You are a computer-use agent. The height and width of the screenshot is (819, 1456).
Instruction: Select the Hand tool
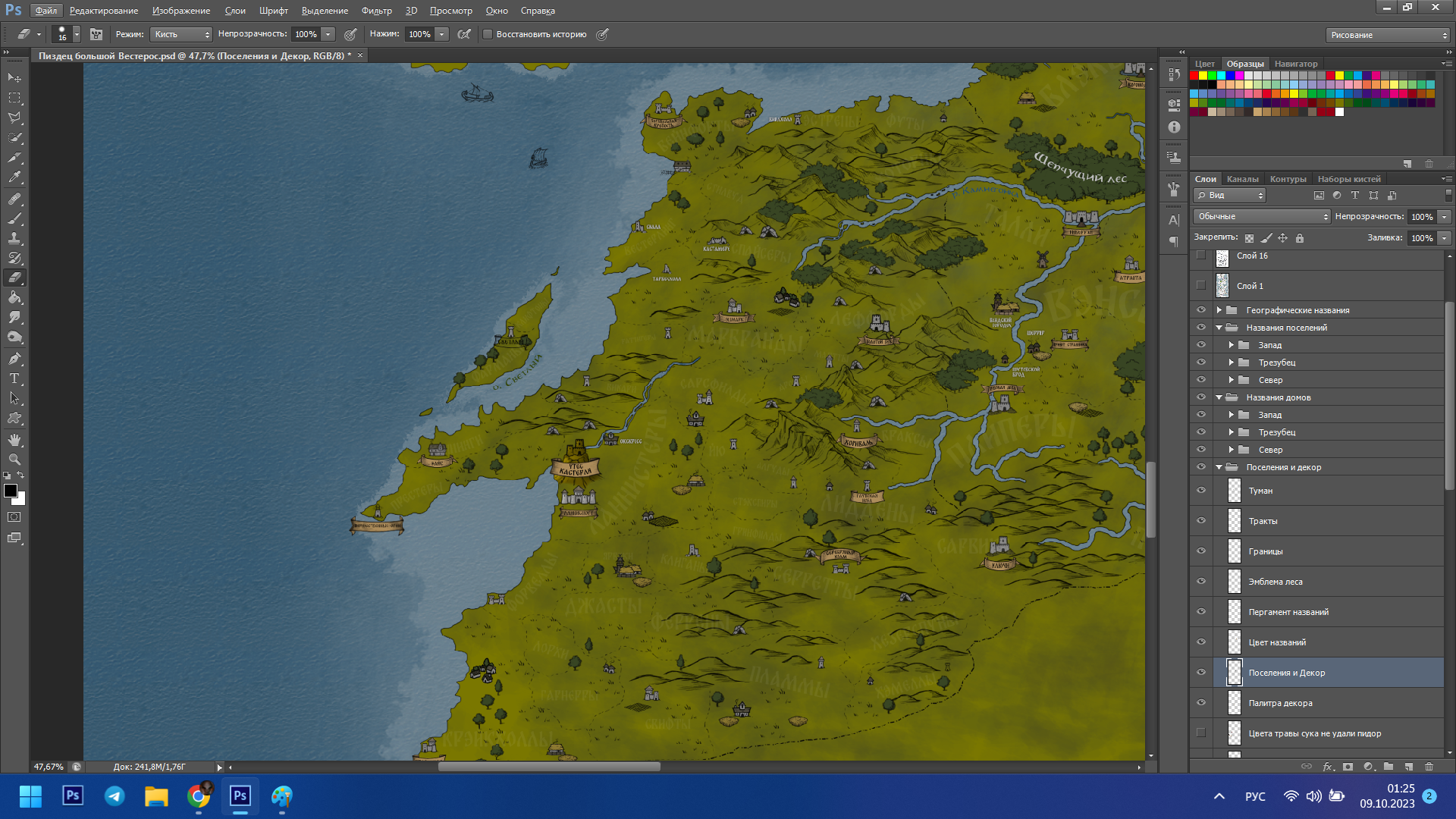tap(14, 440)
